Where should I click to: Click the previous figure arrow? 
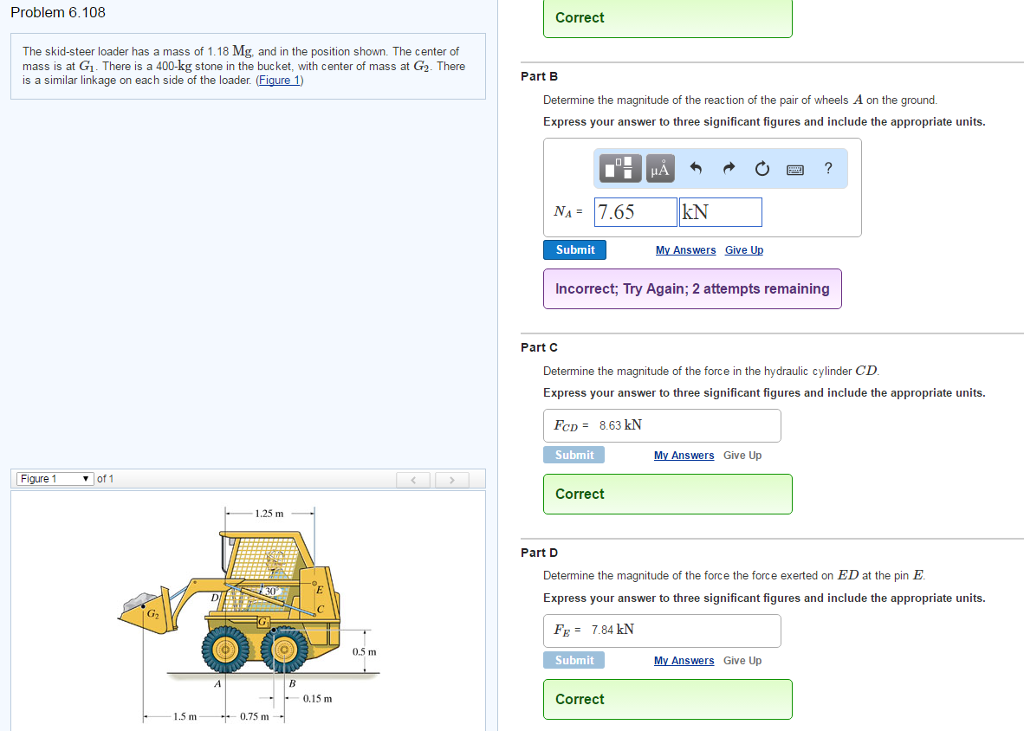coord(413,480)
